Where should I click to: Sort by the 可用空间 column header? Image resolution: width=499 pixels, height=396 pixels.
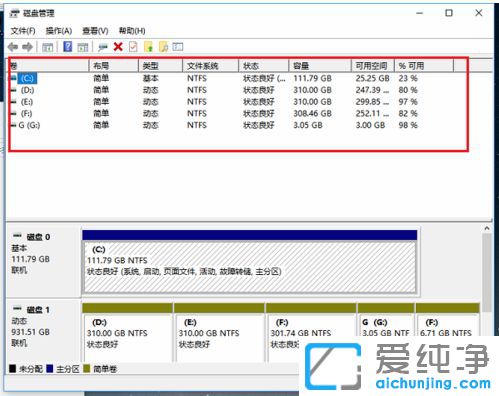click(x=373, y=66)
